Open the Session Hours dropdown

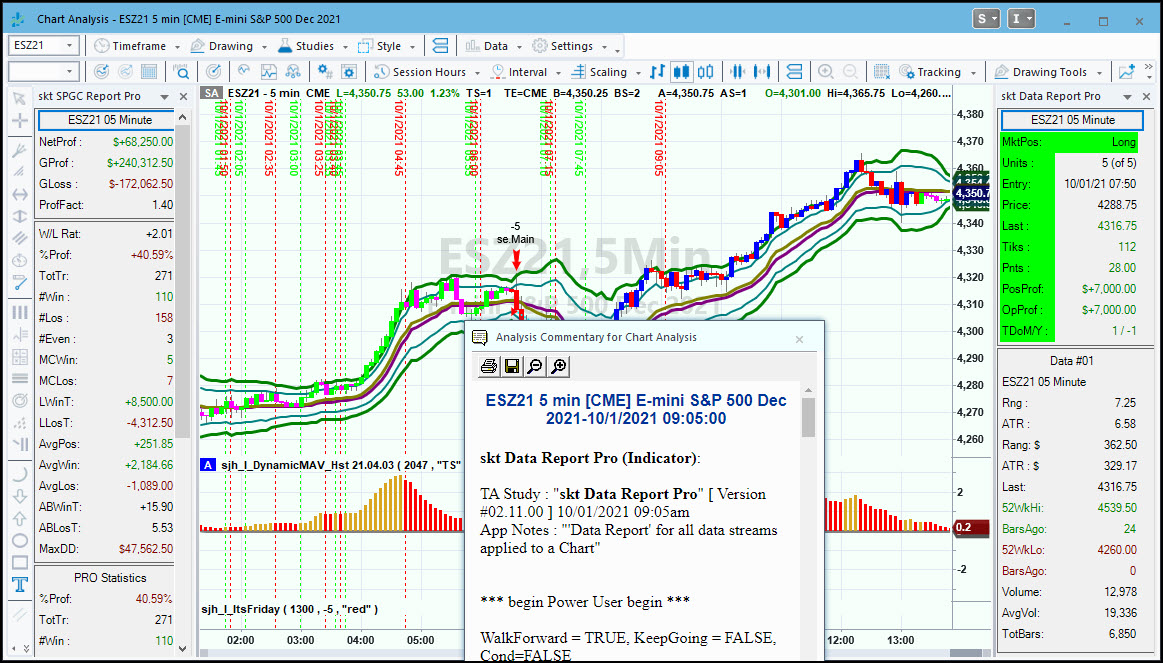point(426,72)
